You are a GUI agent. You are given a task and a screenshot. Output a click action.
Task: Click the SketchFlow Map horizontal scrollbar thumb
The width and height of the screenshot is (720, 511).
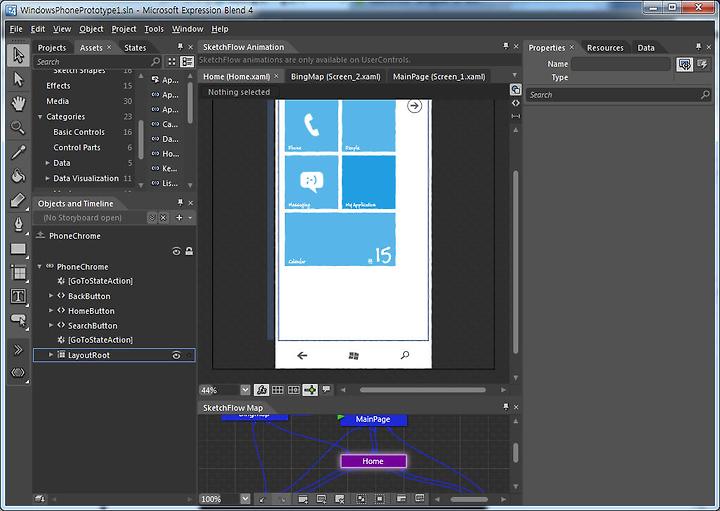pyautogui.click(x=469, y=499)
